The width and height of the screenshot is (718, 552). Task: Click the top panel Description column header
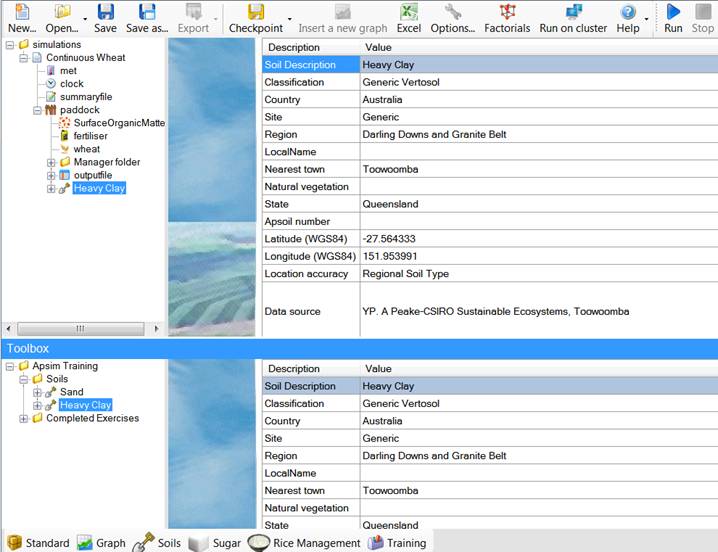click(311, 47)
